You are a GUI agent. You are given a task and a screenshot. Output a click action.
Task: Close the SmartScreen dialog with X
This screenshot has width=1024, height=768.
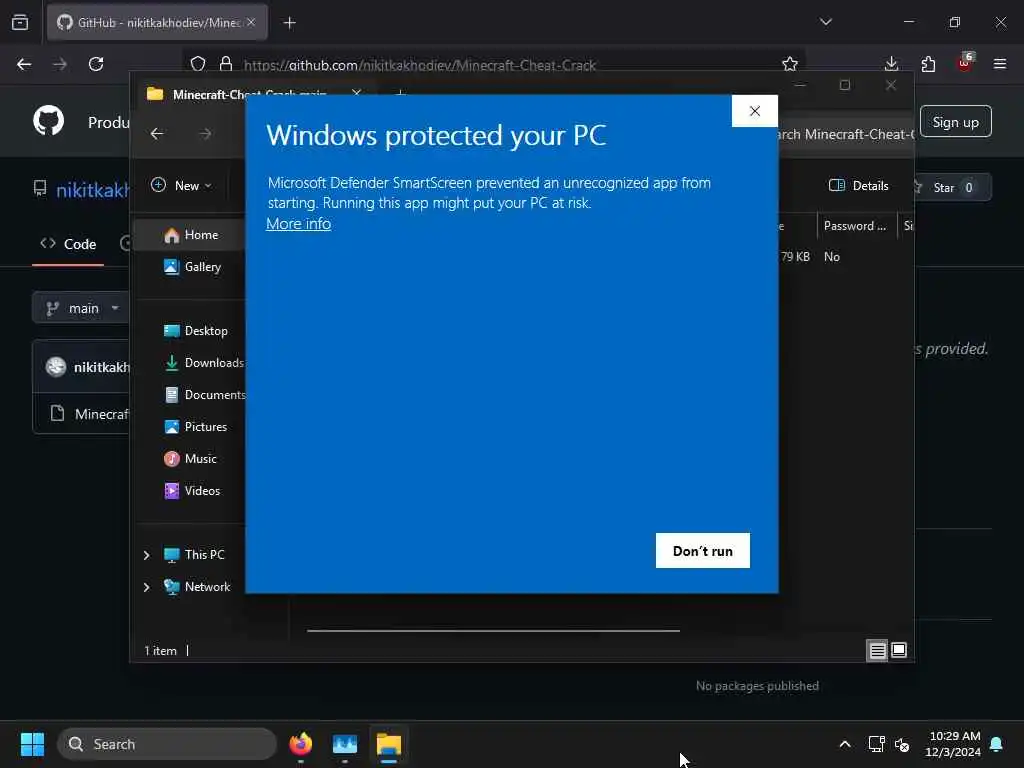[x=754, y=111]
